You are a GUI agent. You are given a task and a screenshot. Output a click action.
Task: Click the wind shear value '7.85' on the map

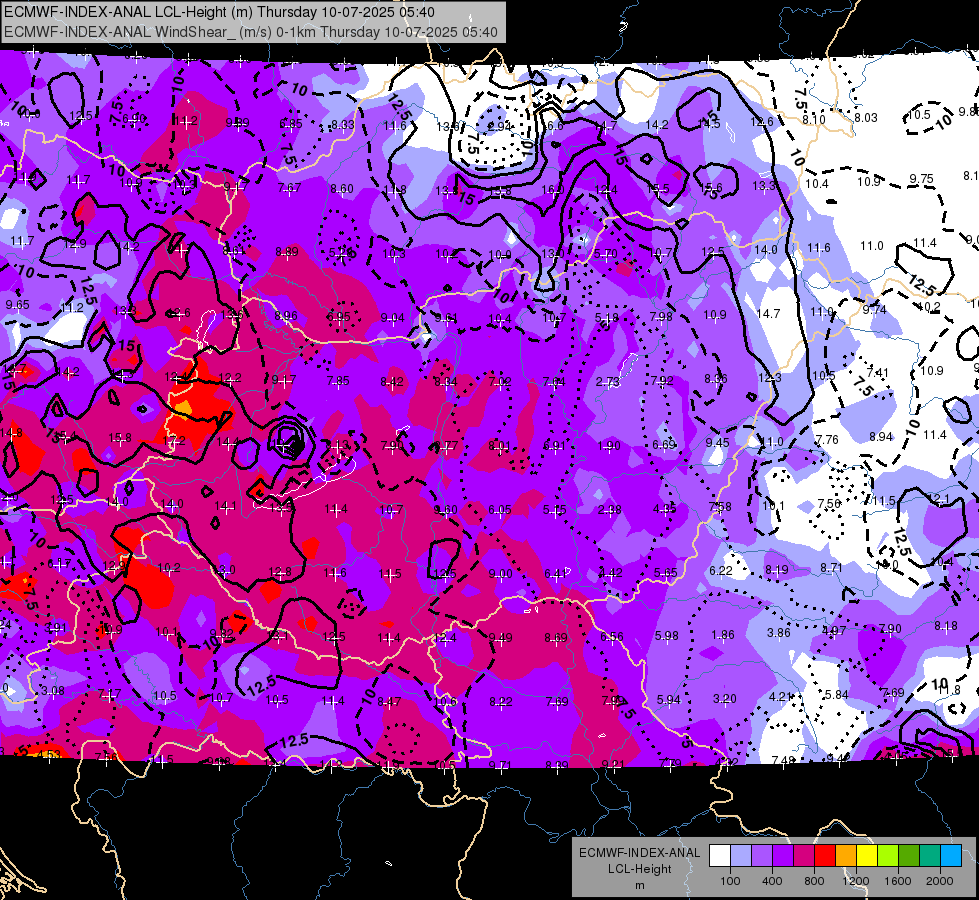(x=338, y=380)
